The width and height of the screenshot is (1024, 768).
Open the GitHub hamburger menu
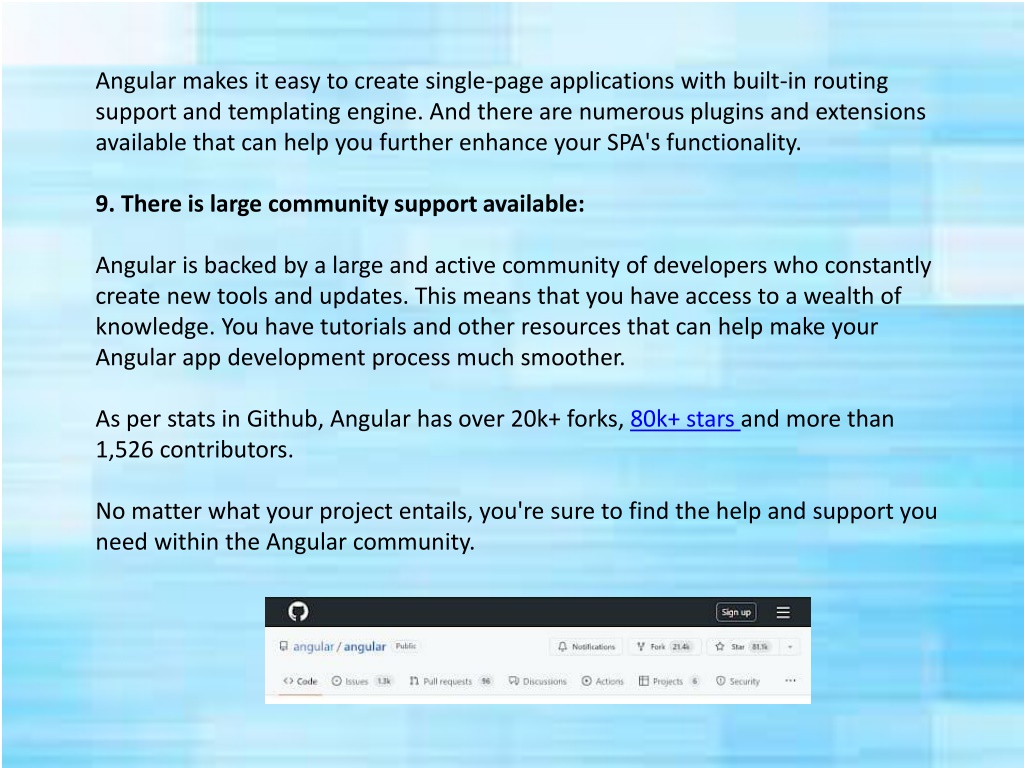(783, 612)
